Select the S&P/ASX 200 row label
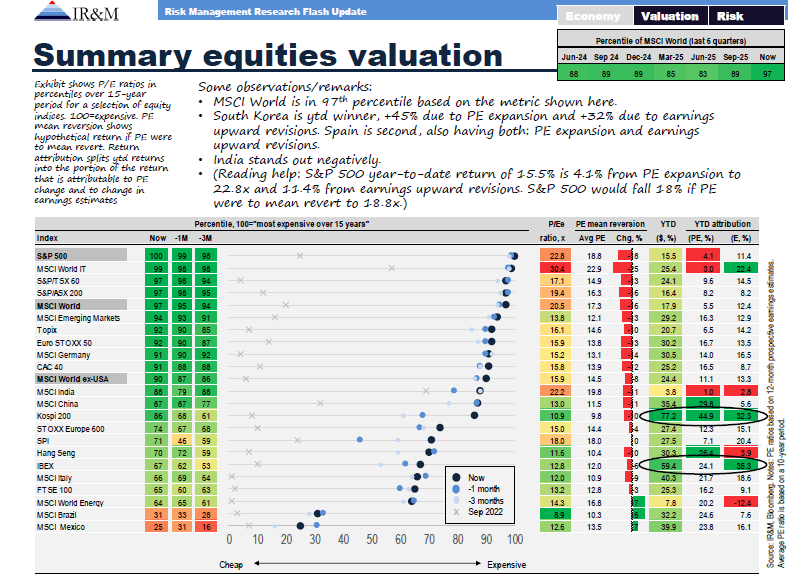The height and width of the screenshot is (575, 788). 59,293
